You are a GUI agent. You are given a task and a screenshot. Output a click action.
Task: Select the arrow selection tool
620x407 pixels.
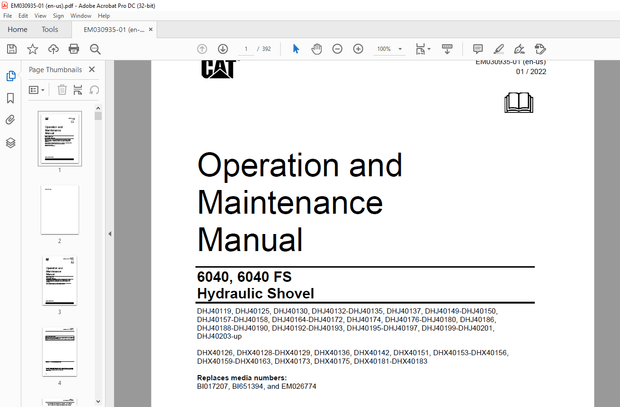point(296,49)
